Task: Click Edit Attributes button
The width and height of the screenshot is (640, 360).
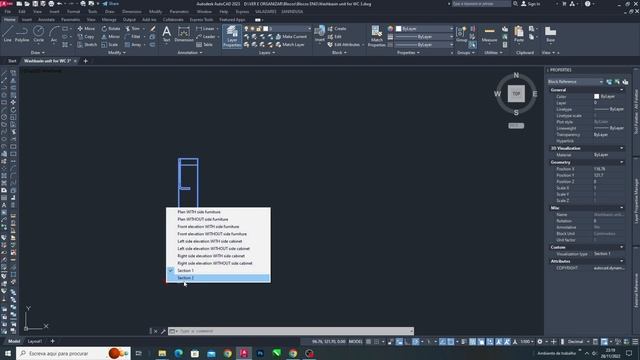Action: (344, 44)
